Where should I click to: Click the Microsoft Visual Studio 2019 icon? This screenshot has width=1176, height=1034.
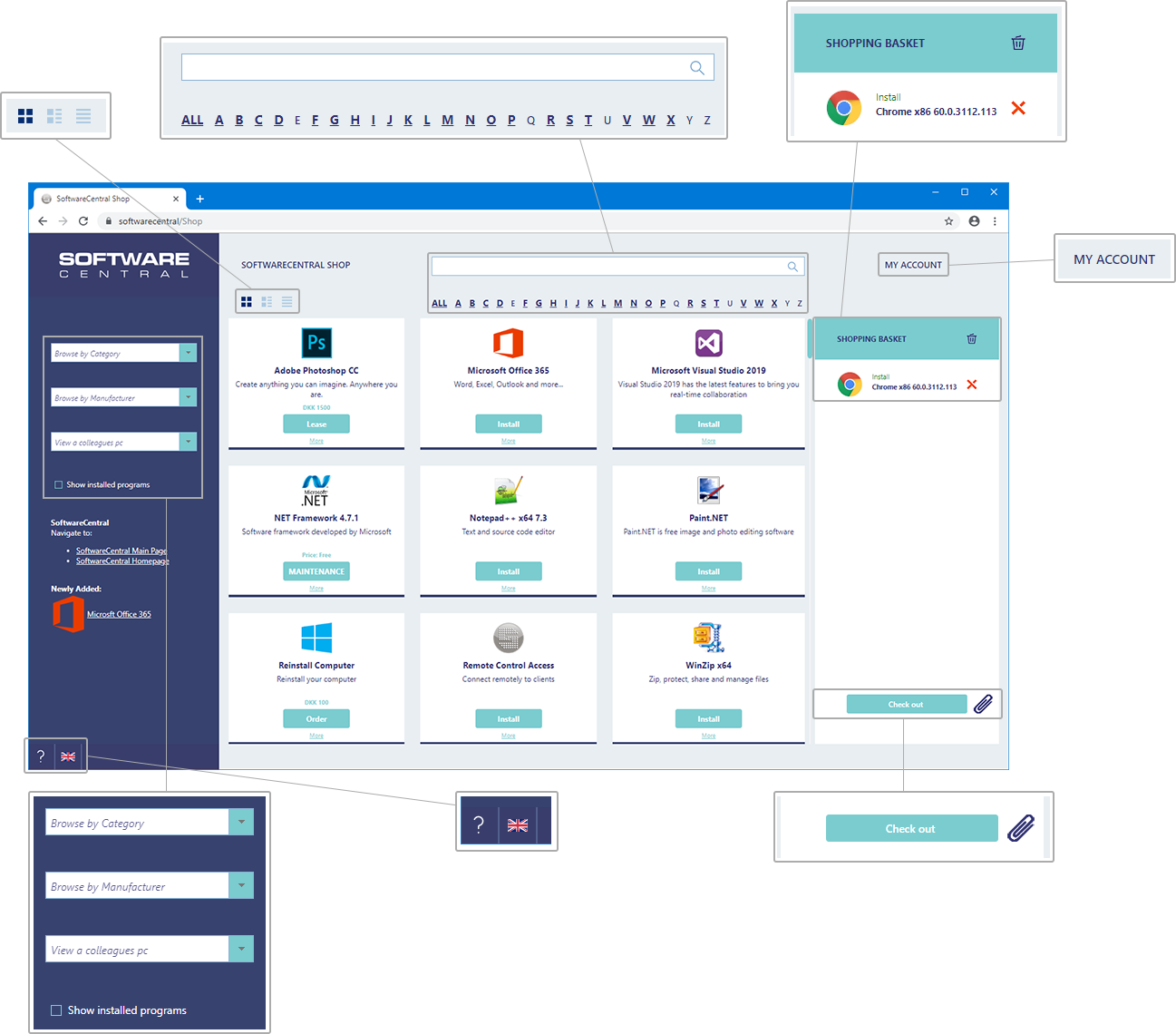pos(708,343)
